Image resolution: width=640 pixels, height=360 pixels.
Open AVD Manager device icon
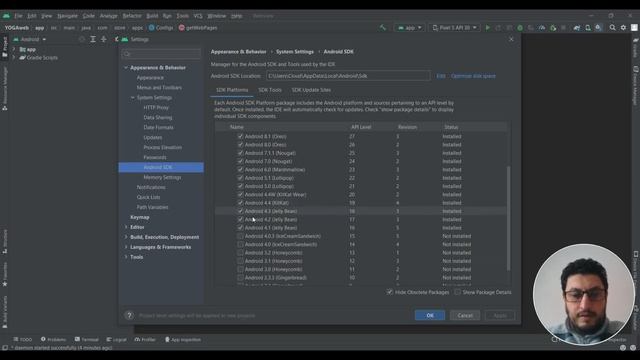(x=588, y=28)
